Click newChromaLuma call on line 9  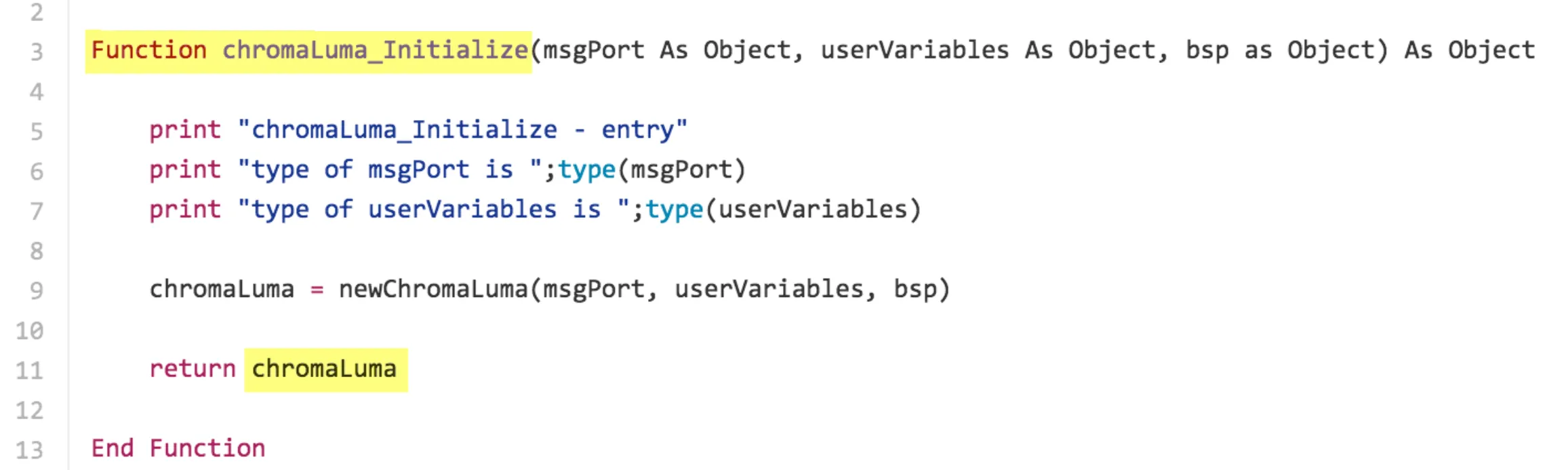point(644,290)
